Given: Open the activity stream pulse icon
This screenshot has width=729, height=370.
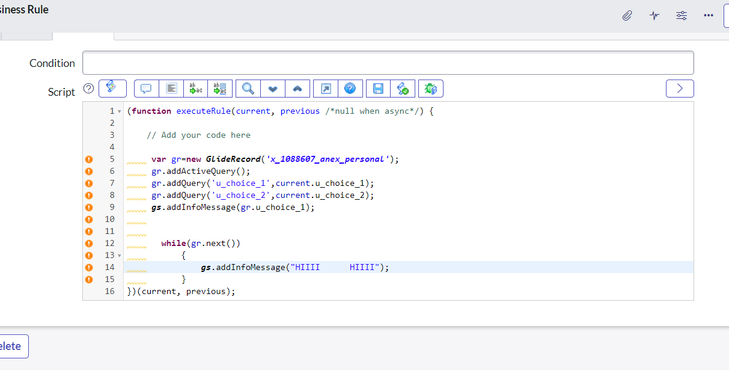Looking at the screenshot, I should pos(654,16).
